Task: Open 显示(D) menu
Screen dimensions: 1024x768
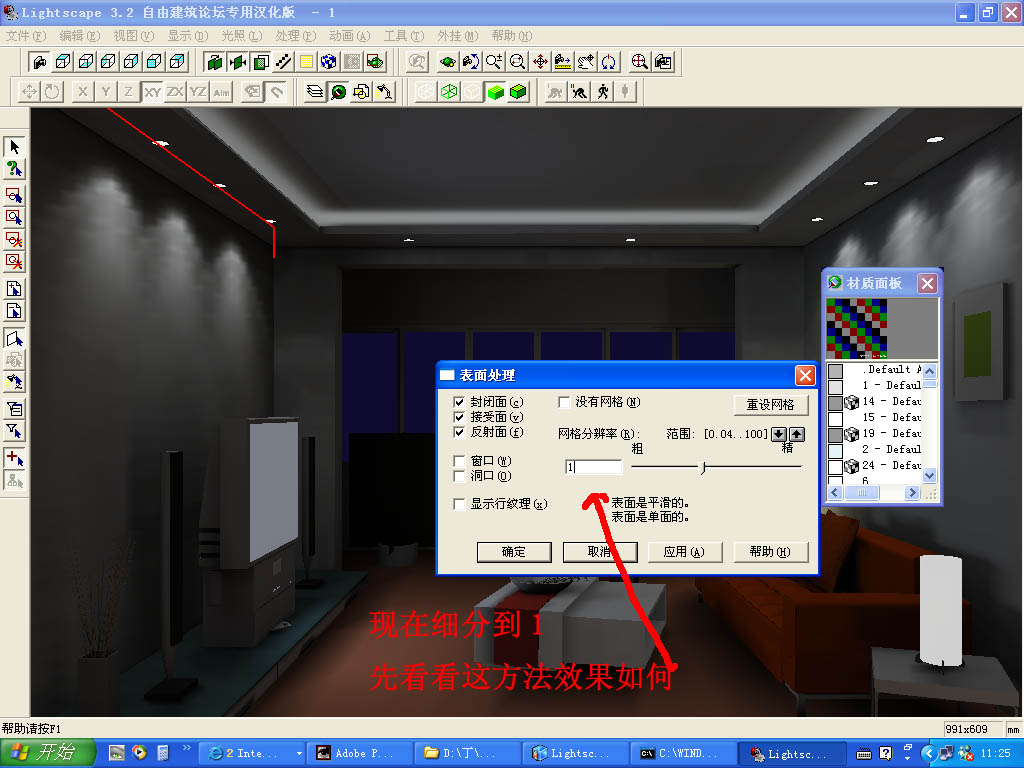Action: (187, 36)
